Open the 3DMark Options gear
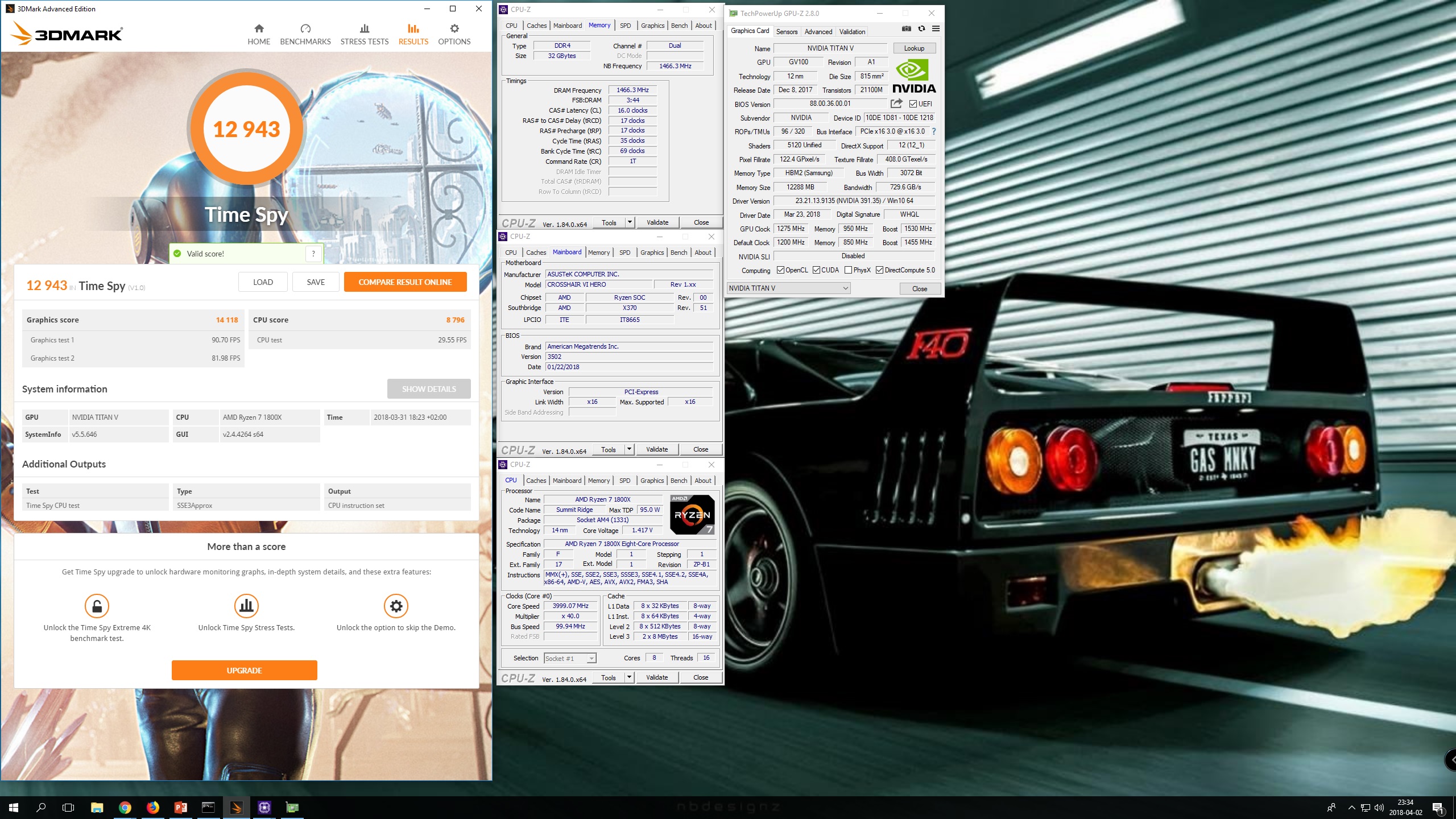The height and width of the screenshot is (819, 1456). point(454,35)
